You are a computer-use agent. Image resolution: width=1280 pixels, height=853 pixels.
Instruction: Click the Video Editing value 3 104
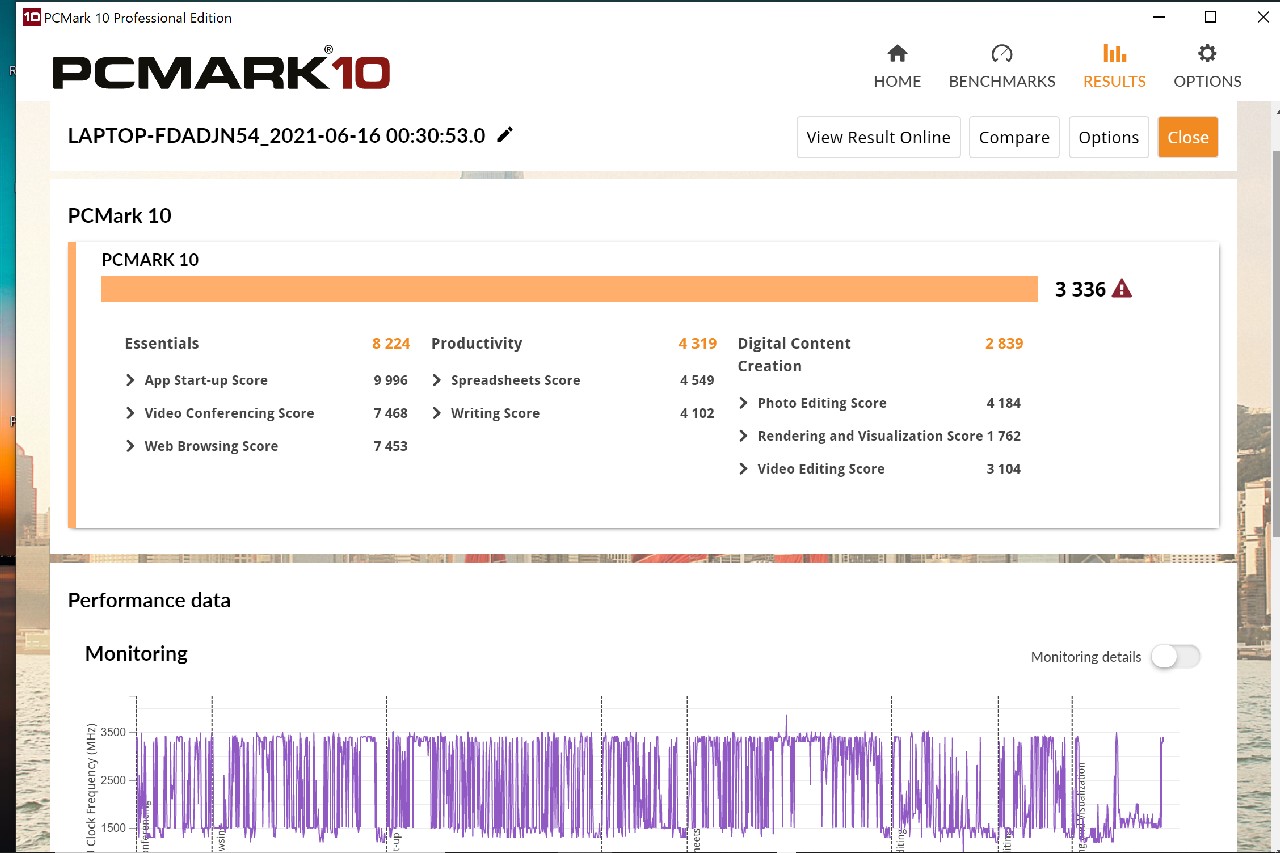coord(1003,469)
